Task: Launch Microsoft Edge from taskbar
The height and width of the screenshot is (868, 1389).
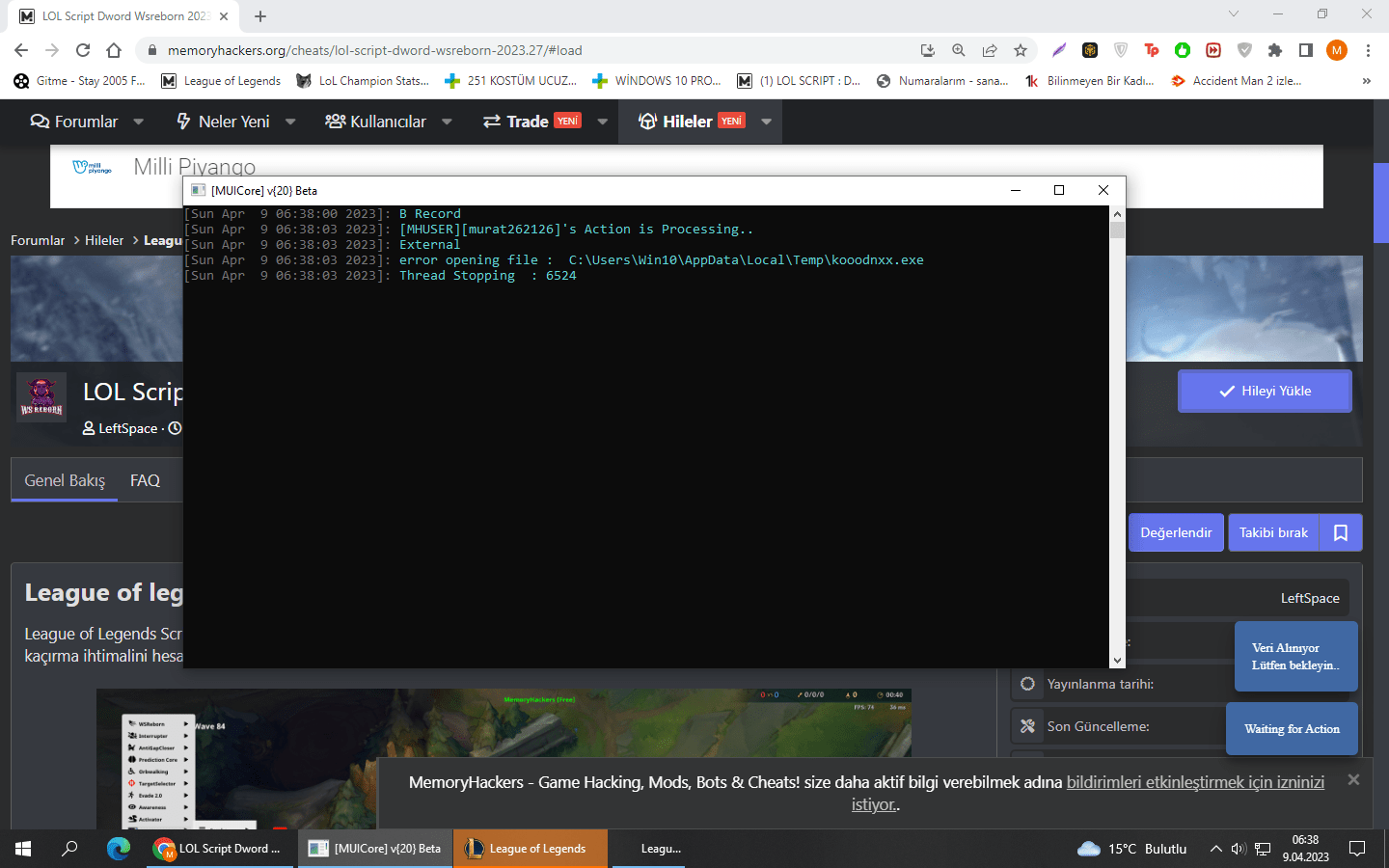Action: click(119, 849)
